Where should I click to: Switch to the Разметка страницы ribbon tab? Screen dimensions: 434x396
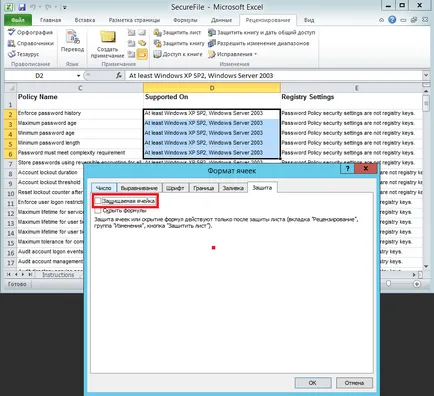pos(134,20)
